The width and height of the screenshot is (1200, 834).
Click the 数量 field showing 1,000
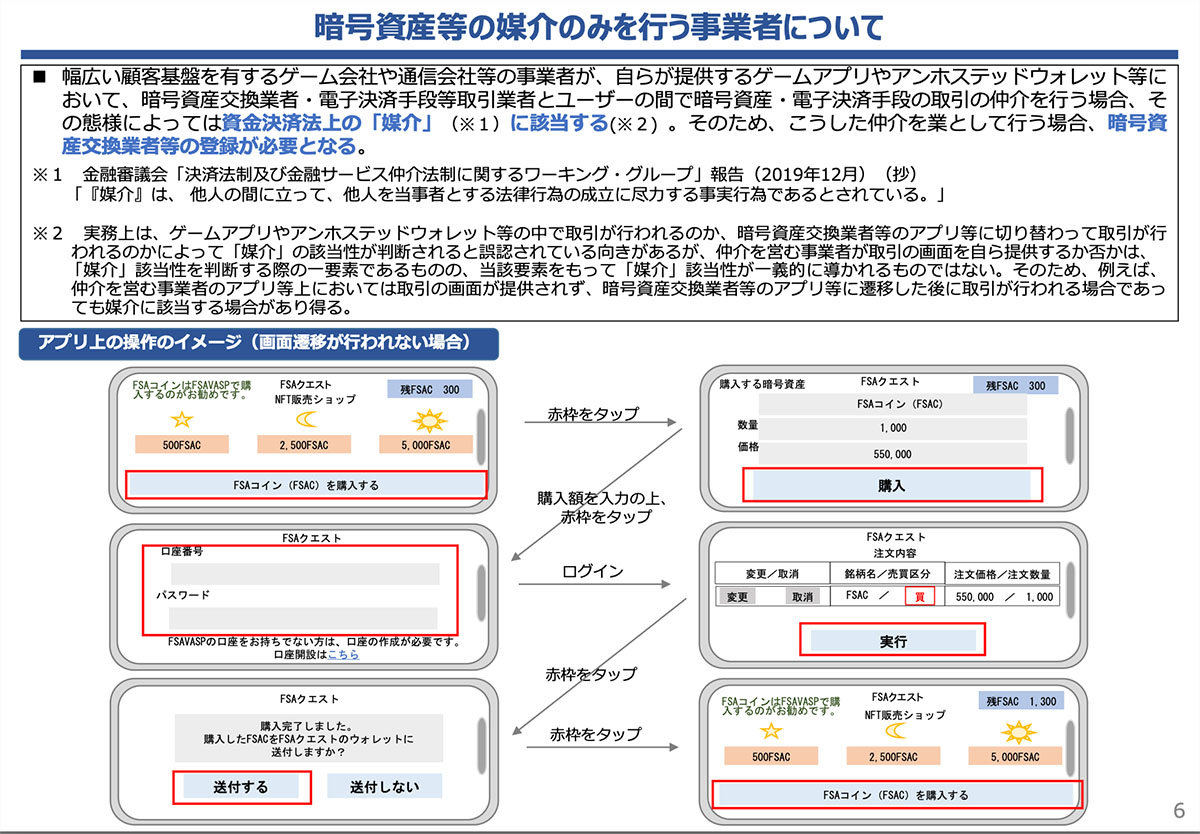(x=893, y=428)
